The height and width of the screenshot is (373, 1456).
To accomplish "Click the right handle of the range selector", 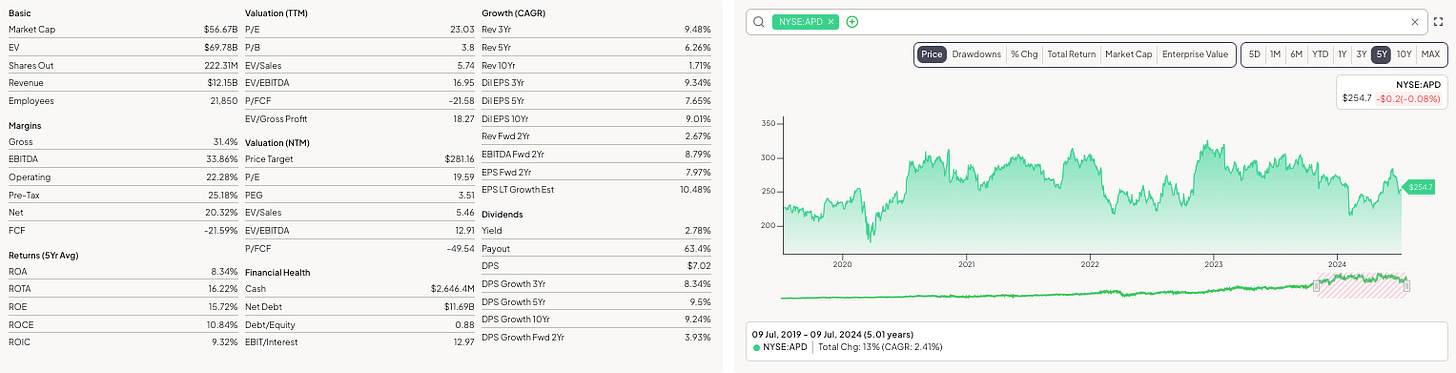I will [x=1406, y=286].
